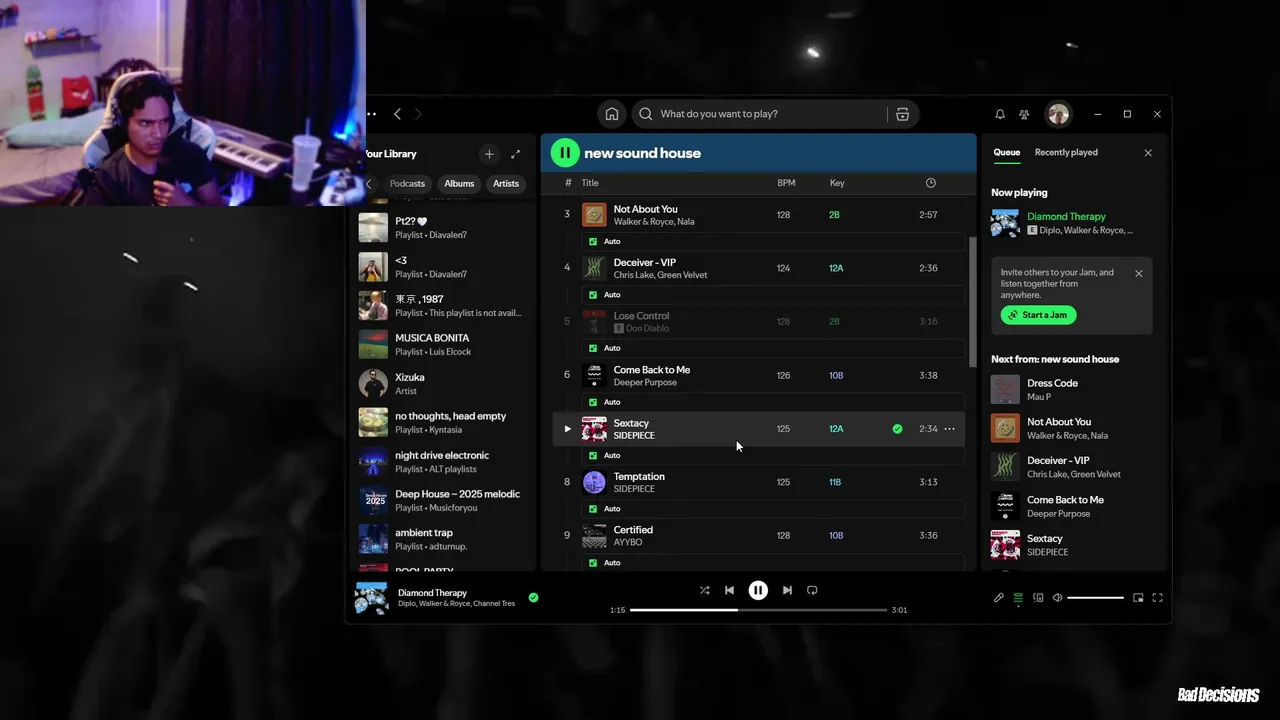Image resolution: width=1280 pixels, height=720 pixels.
Task: Click Sextacy's green saved checkmark
Action: click(897, 429)
